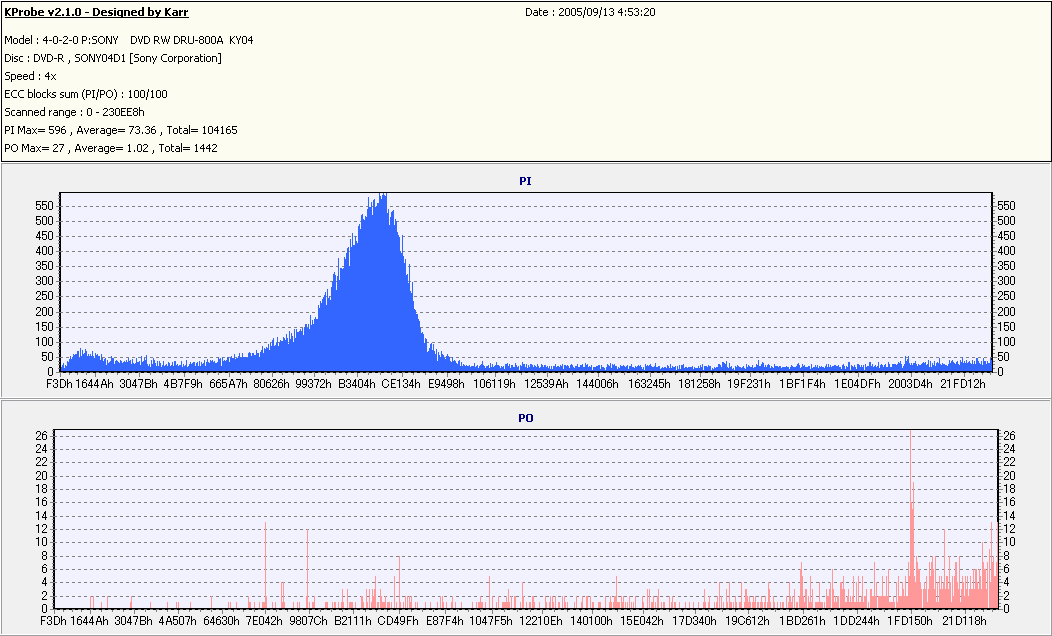Select the 17D340h axis label
The width and height of the screenshot is (1052, 636).
coord(694,621)
